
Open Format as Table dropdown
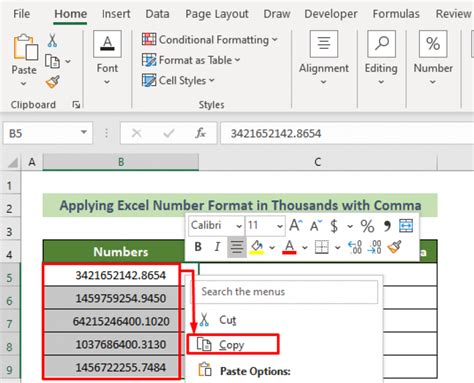click(x=237, y=60)
